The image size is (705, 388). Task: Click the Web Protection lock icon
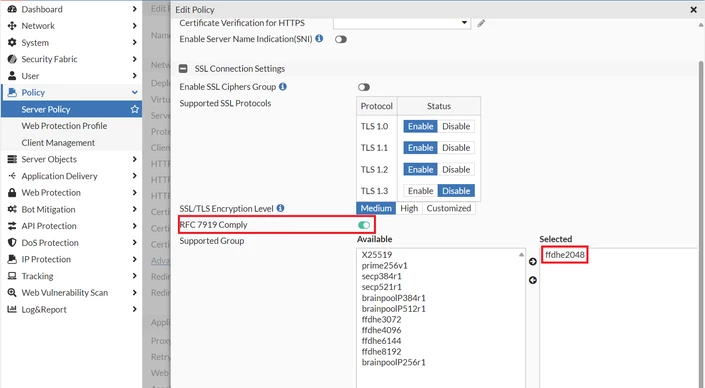[12, 192]
